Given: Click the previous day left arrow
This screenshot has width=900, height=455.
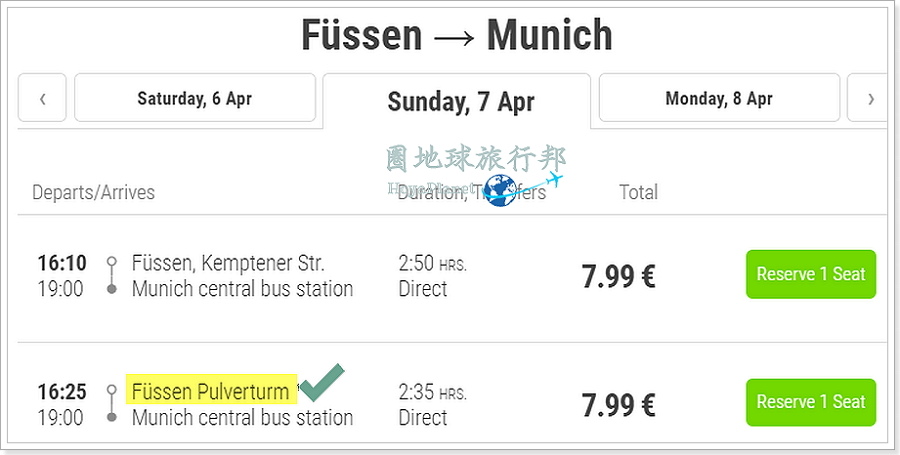Looking at the screenshot, I should point(42,98).
